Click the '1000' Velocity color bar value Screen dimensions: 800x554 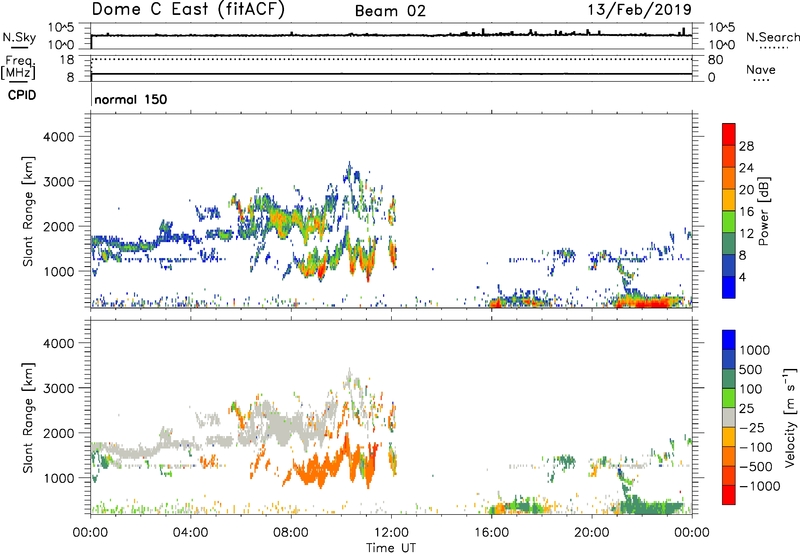pos(754,350)
